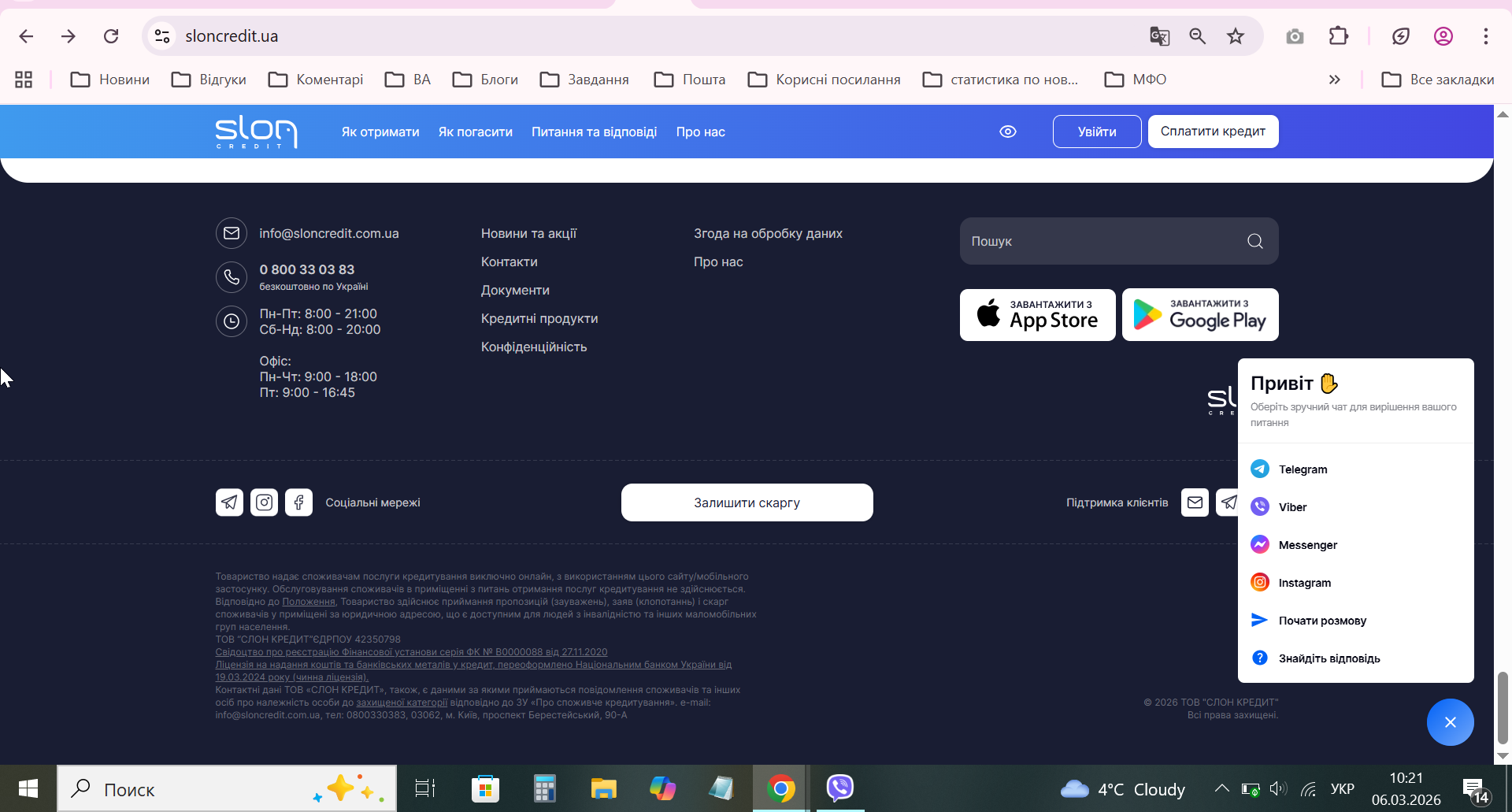Open the Новини bookmarks folder

(x=110, y=80)
